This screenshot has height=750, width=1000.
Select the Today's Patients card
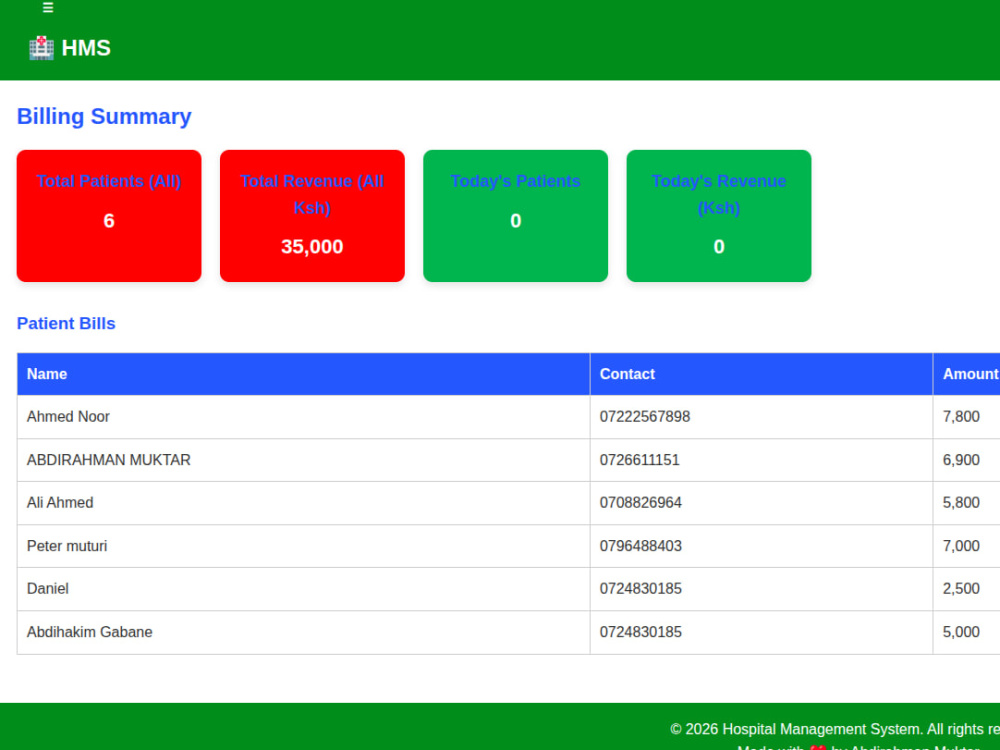point(515,216)
